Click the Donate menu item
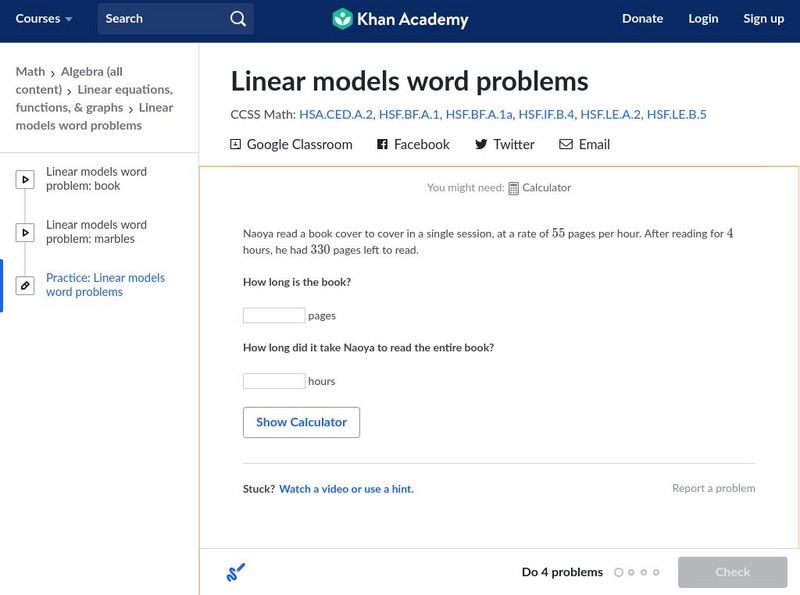The height and width of the screenshot is (595, 800). pyautogui.click(x=642, y=19)
